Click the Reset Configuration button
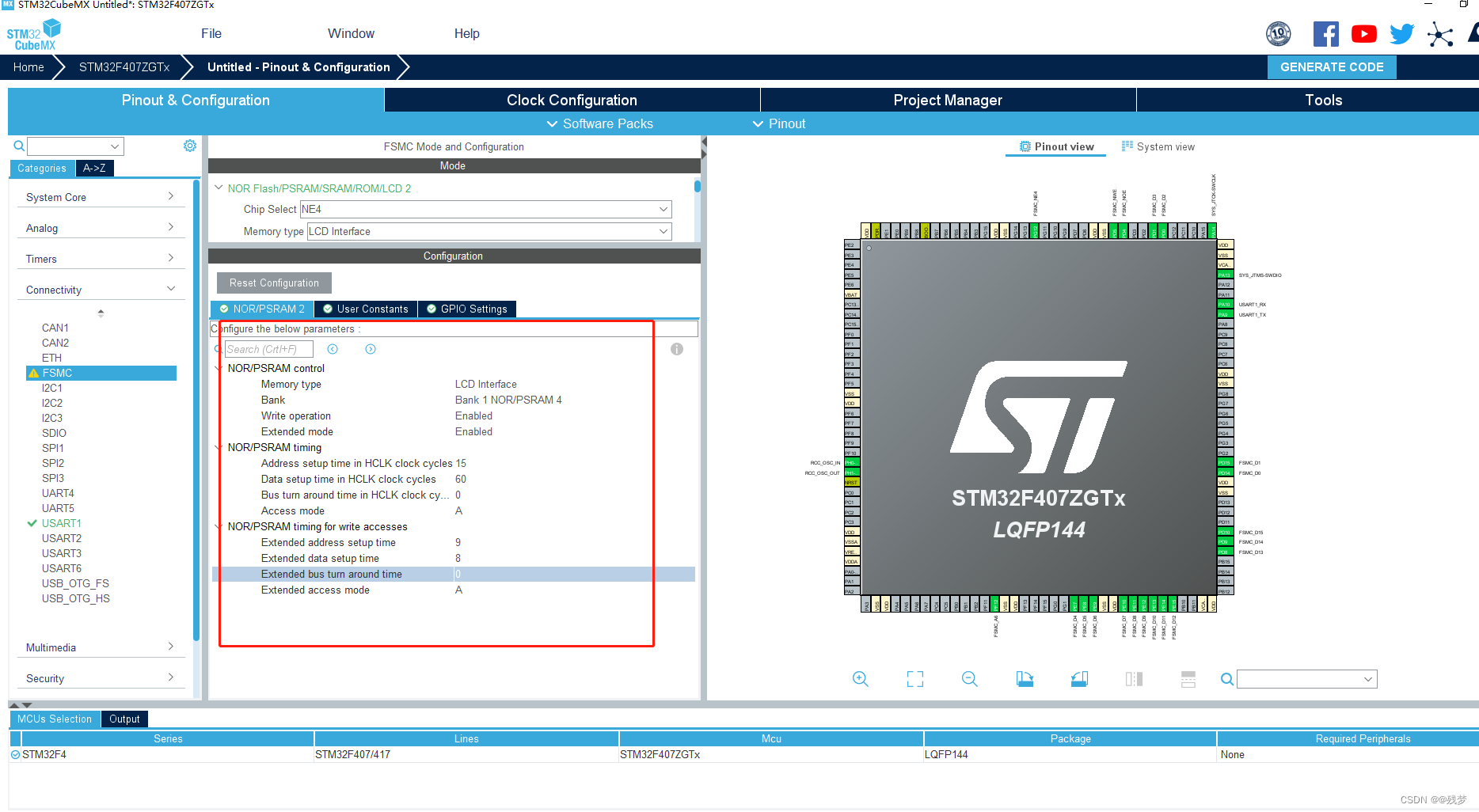This screenshot has width=1479, height=812. (x=273, y=283)
